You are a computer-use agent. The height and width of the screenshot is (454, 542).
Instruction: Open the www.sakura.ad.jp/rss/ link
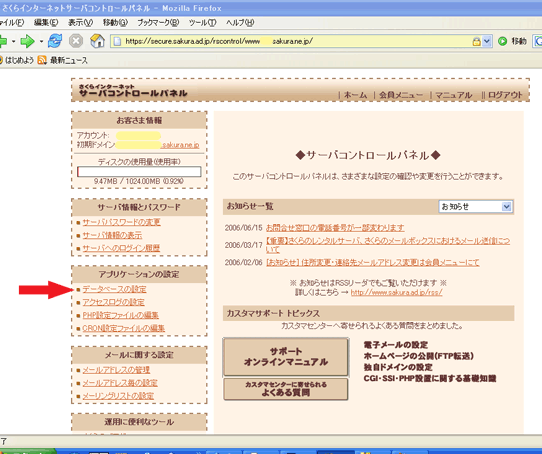tap(396, 293)
